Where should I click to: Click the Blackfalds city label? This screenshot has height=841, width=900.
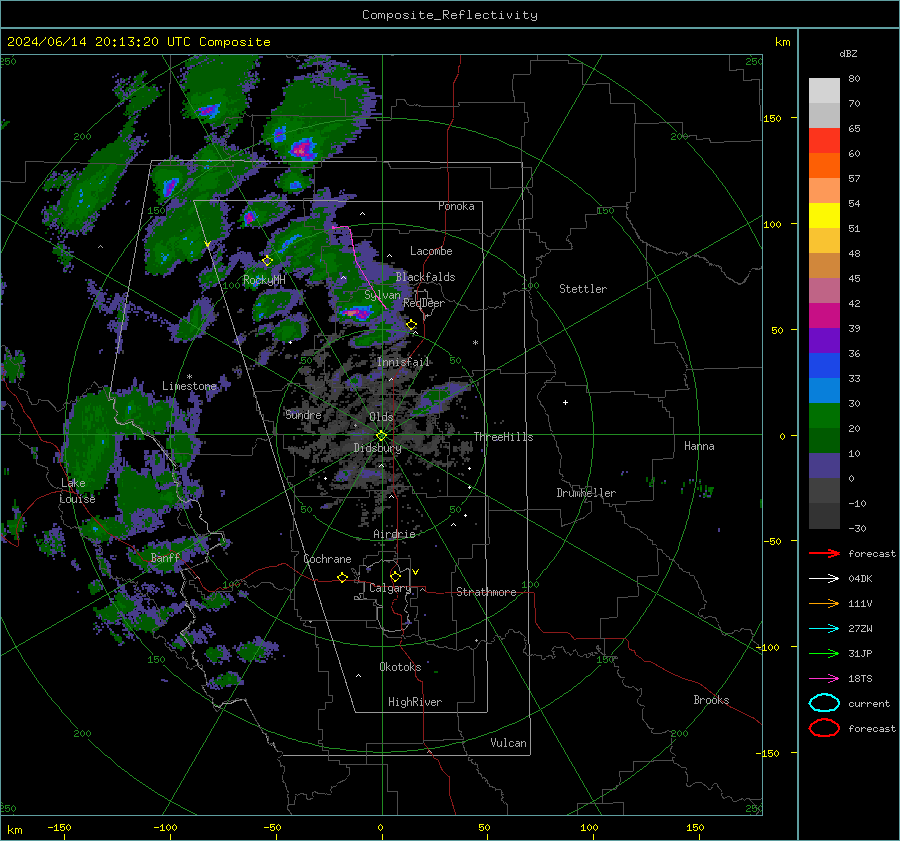425,277
